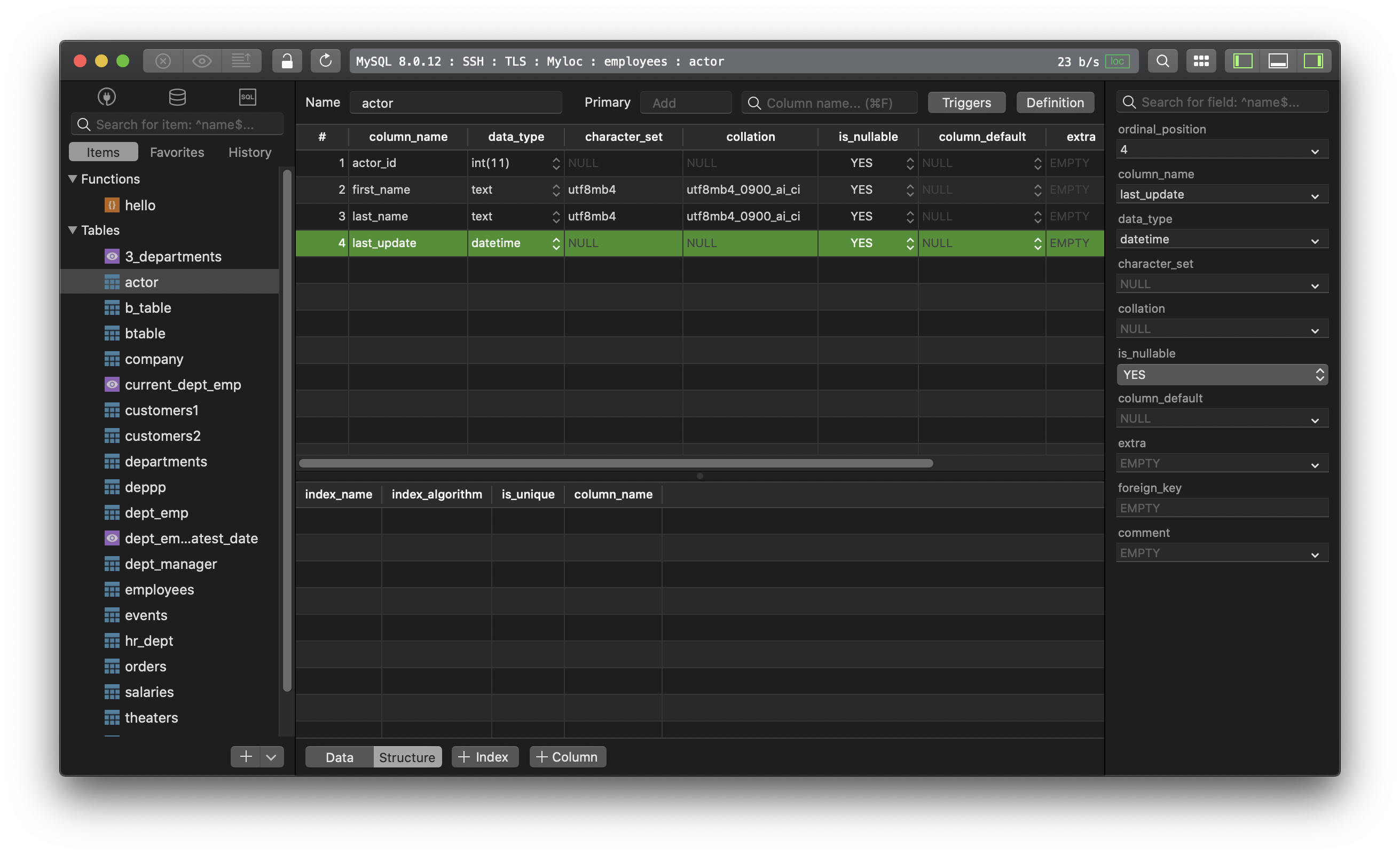The height and width of the screenshot is (855, 1400).
Task: Open the data_type dropdown showing datetime
Action: point(1222,239)
